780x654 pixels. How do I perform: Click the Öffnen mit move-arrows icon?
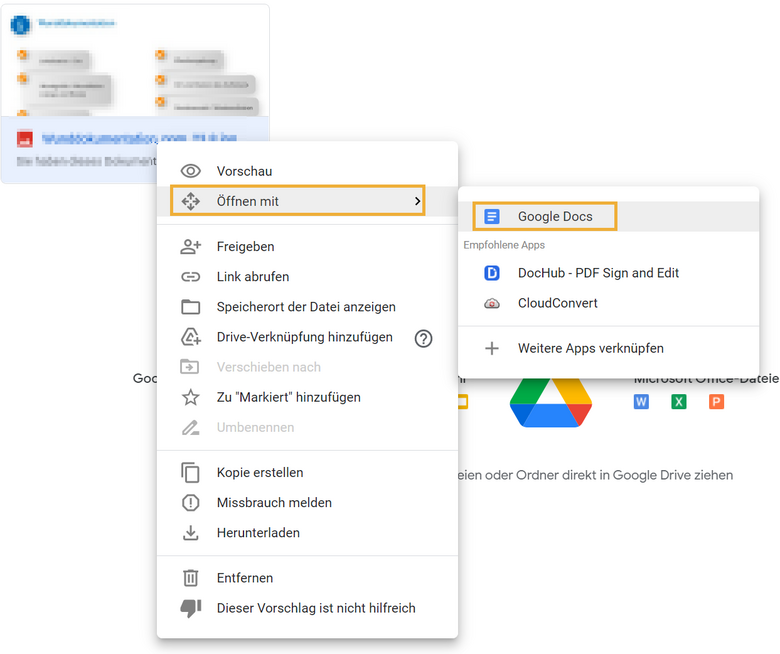pos(191,201)
